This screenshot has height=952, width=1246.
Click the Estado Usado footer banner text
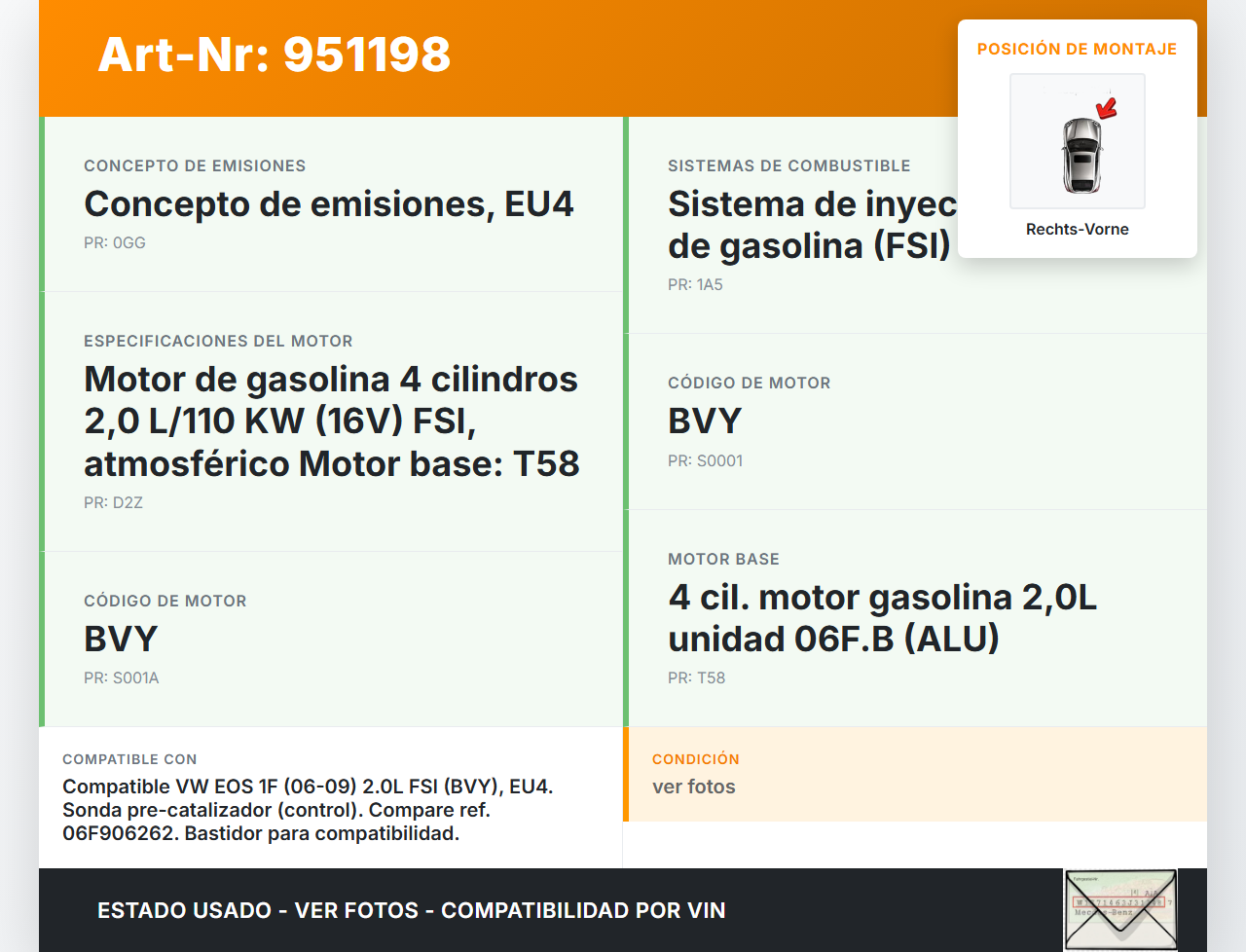[411, 911]
